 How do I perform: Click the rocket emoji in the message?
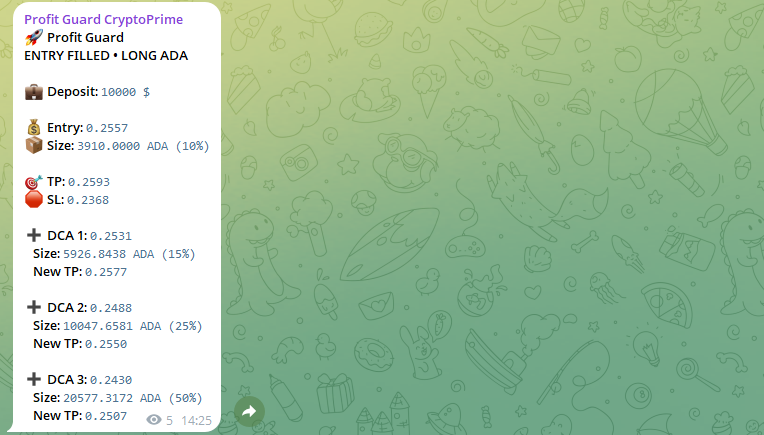click(34, 38)
